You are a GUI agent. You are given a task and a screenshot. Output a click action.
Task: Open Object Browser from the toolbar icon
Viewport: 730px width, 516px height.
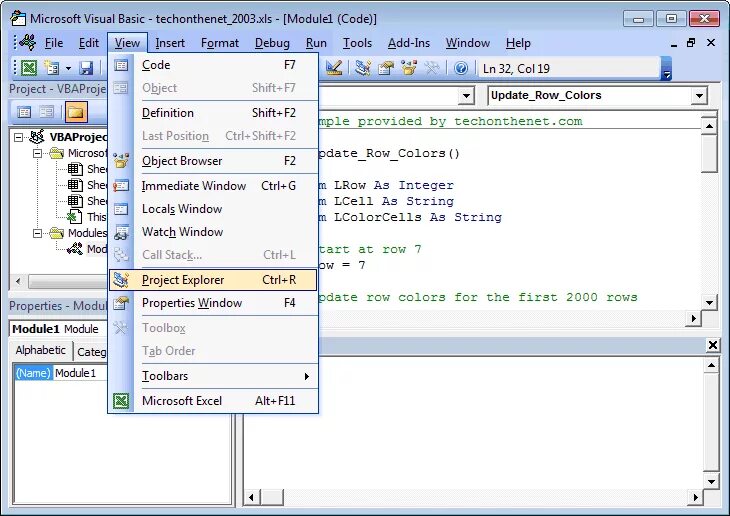coord(409,68)
